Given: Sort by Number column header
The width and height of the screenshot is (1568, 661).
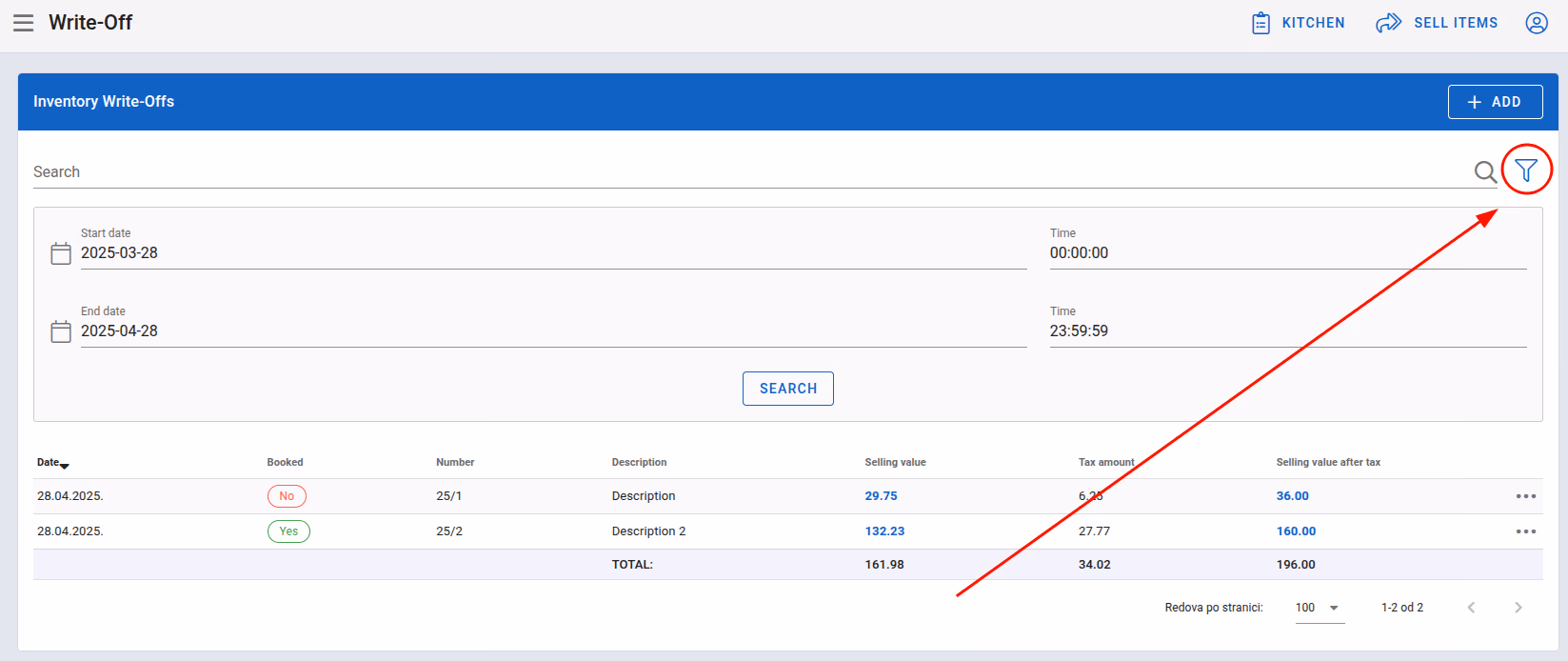Looking at the screenshot, I should pos(455,462).
